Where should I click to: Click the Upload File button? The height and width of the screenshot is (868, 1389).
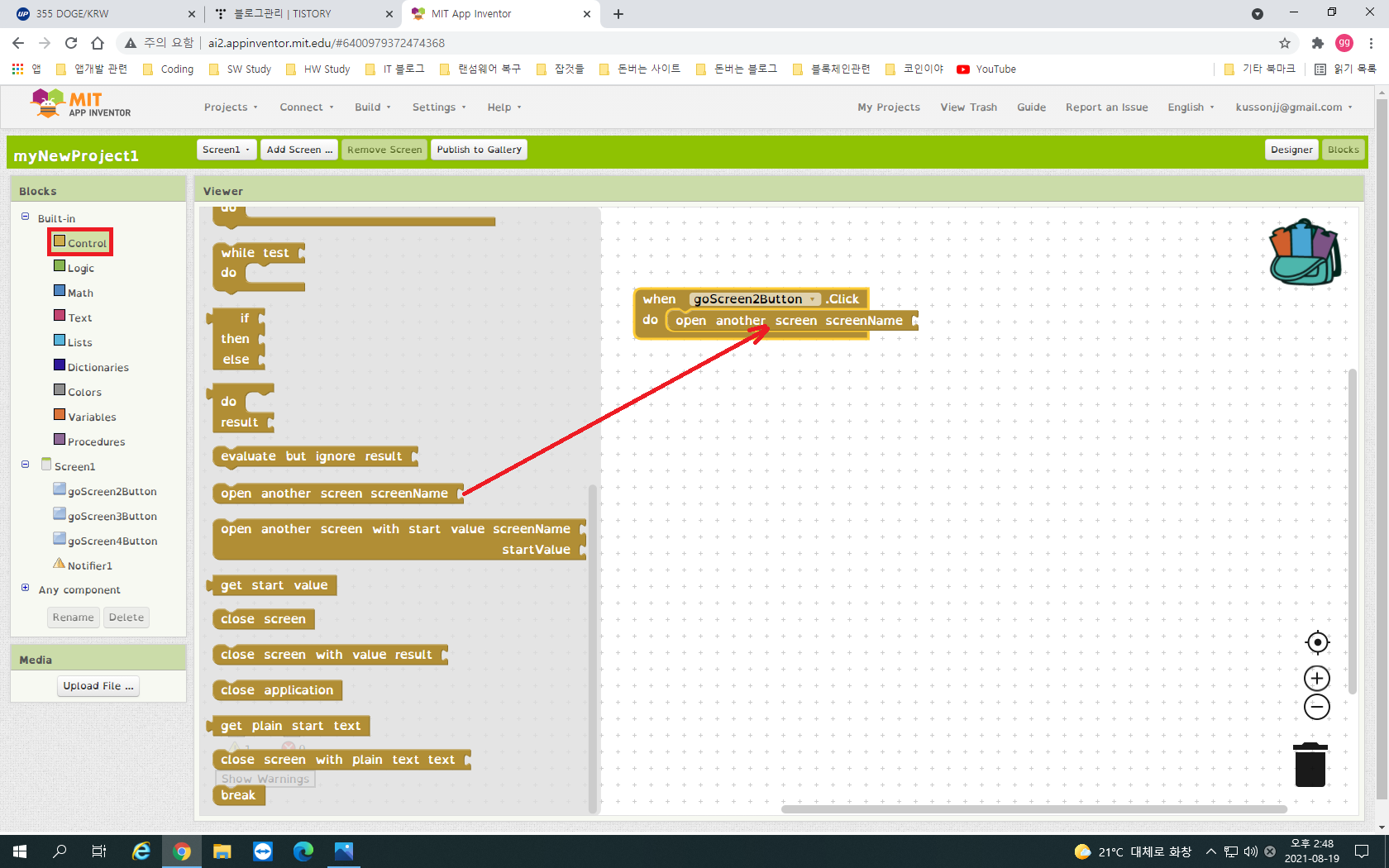[x=98, y=686]
